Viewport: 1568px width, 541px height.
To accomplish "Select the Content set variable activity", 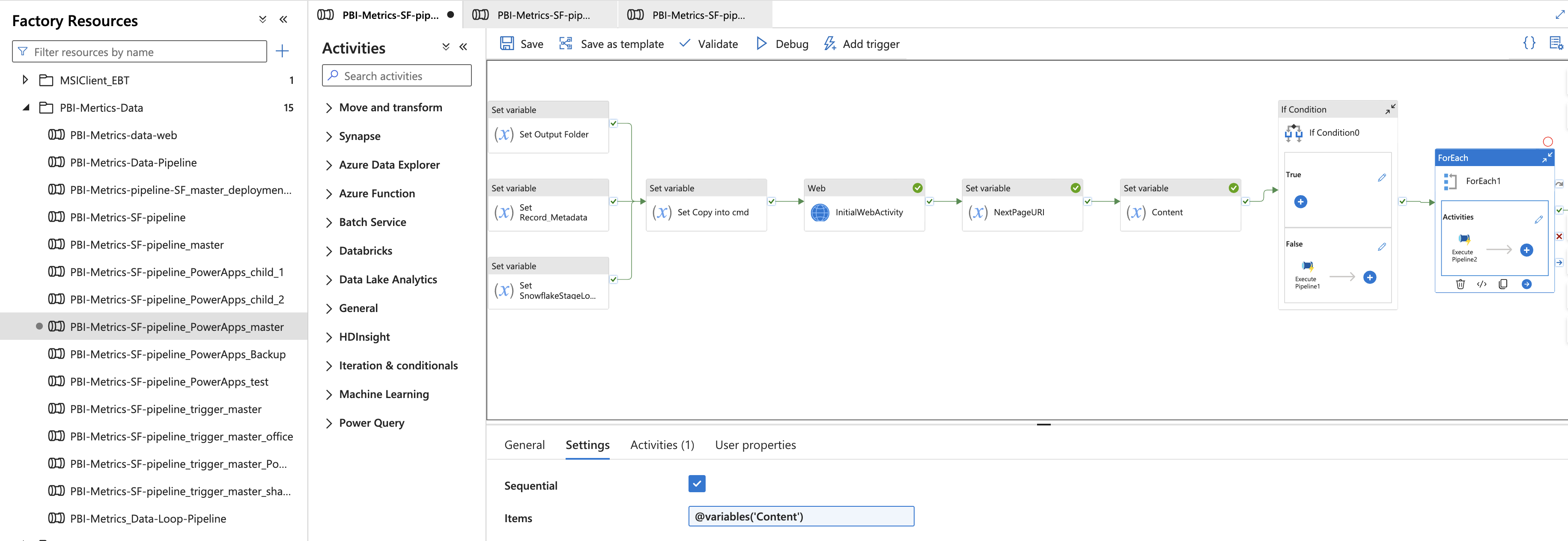I will [1180, 205].
